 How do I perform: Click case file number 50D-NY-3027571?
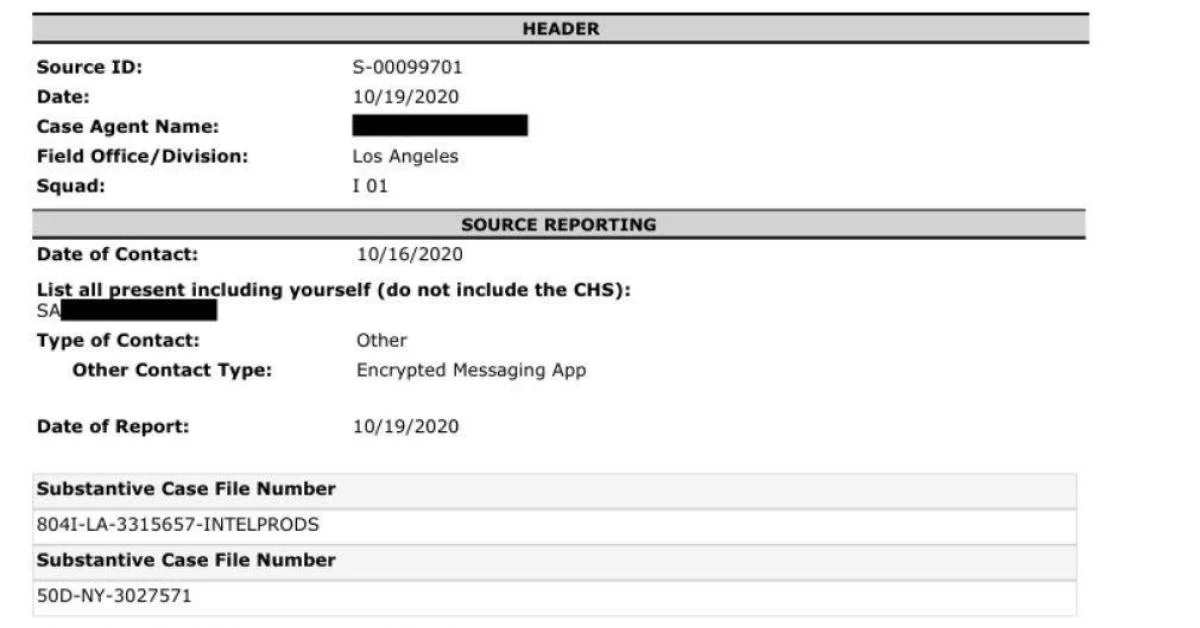(114, 597)
